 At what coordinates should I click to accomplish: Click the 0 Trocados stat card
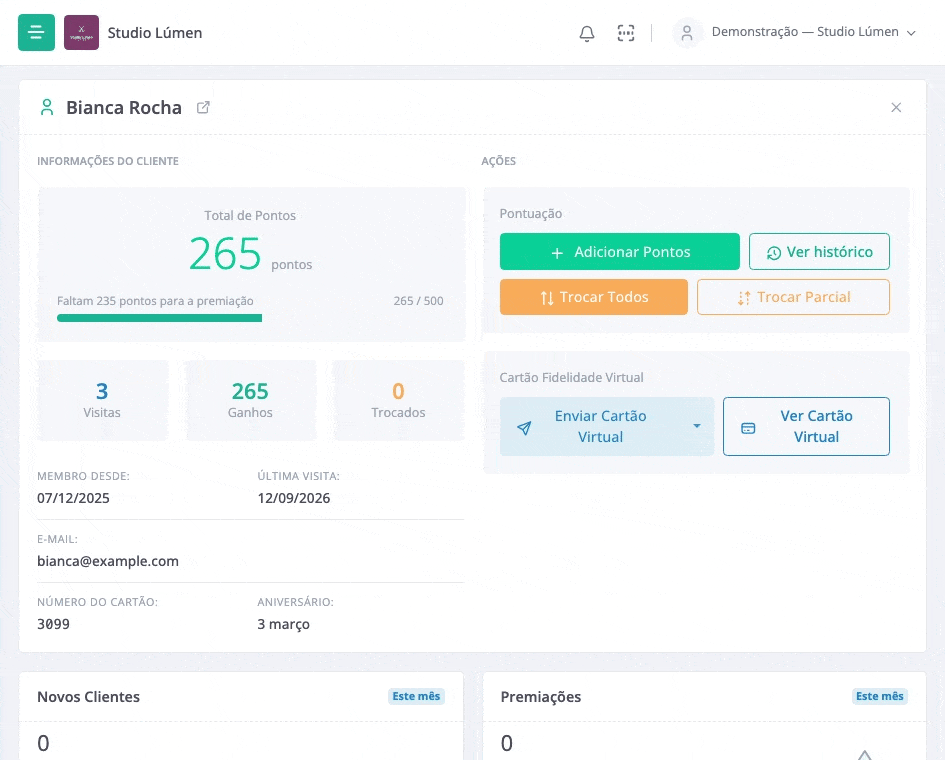tap(398, 400)
